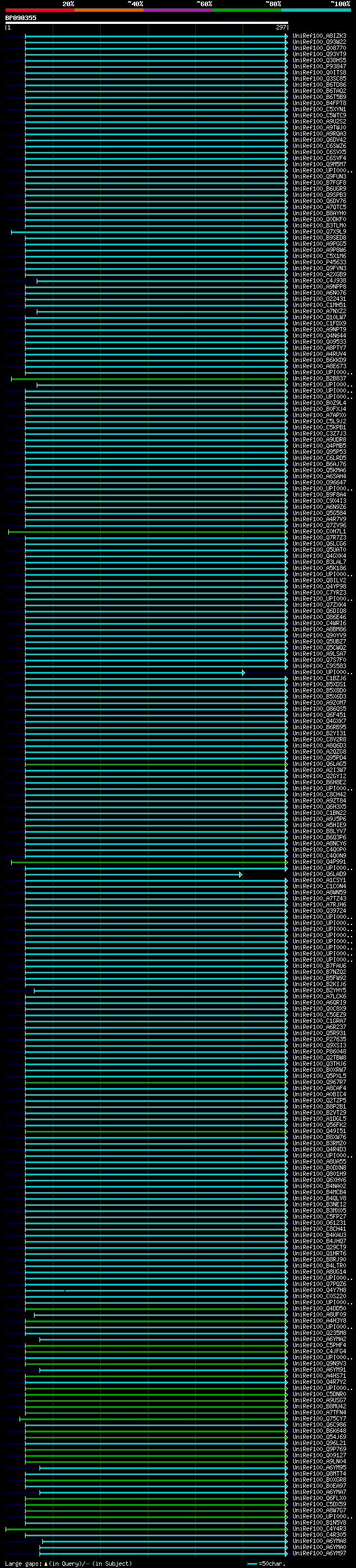356x1568 pixels.
Task: Select hit UniRef100_C9S583
Action: point(319,666)
